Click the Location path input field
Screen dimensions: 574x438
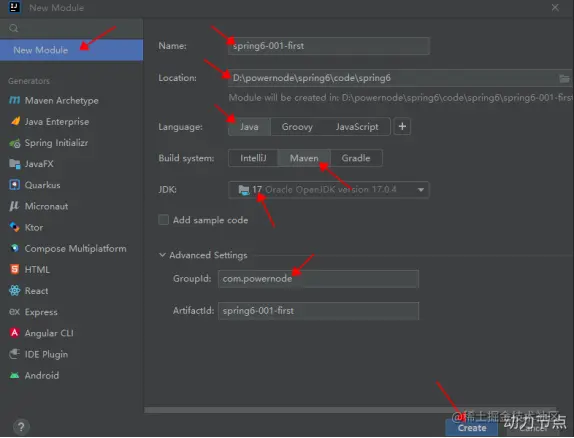(x=399, y=78)
